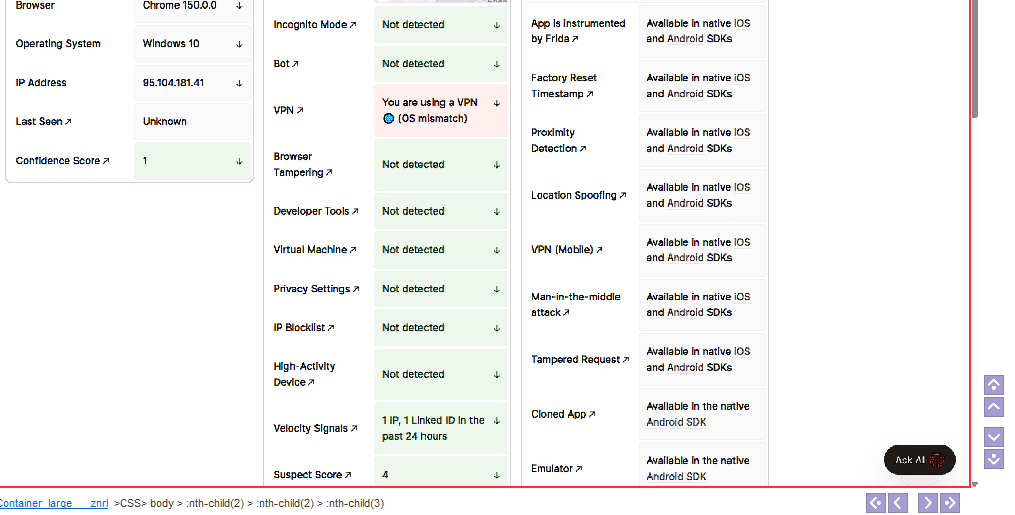This screenshot has height=515, width=1015.
Task: Click the jump-to-right-end purple arrow button
Action: tap(950, 503)
